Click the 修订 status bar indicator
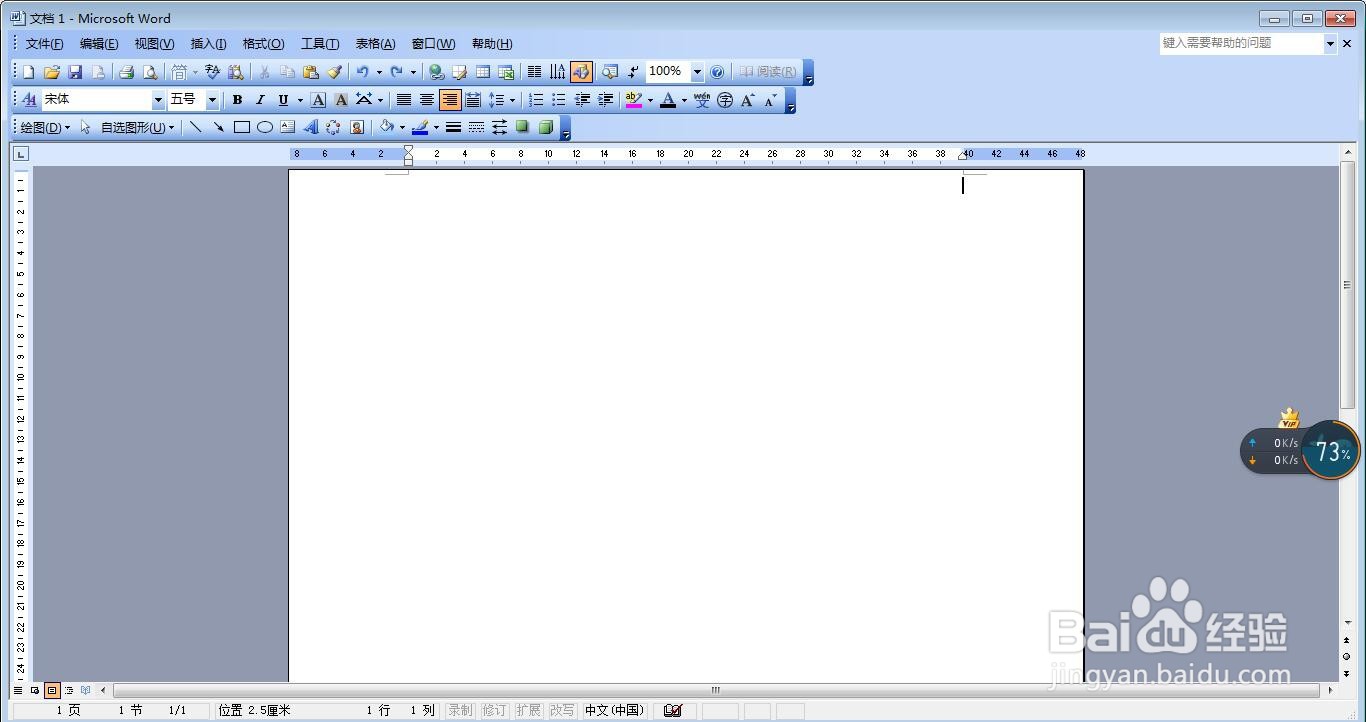Image resolution: width=1366 pixels, height=722 pixels. [x=494, y=710]
